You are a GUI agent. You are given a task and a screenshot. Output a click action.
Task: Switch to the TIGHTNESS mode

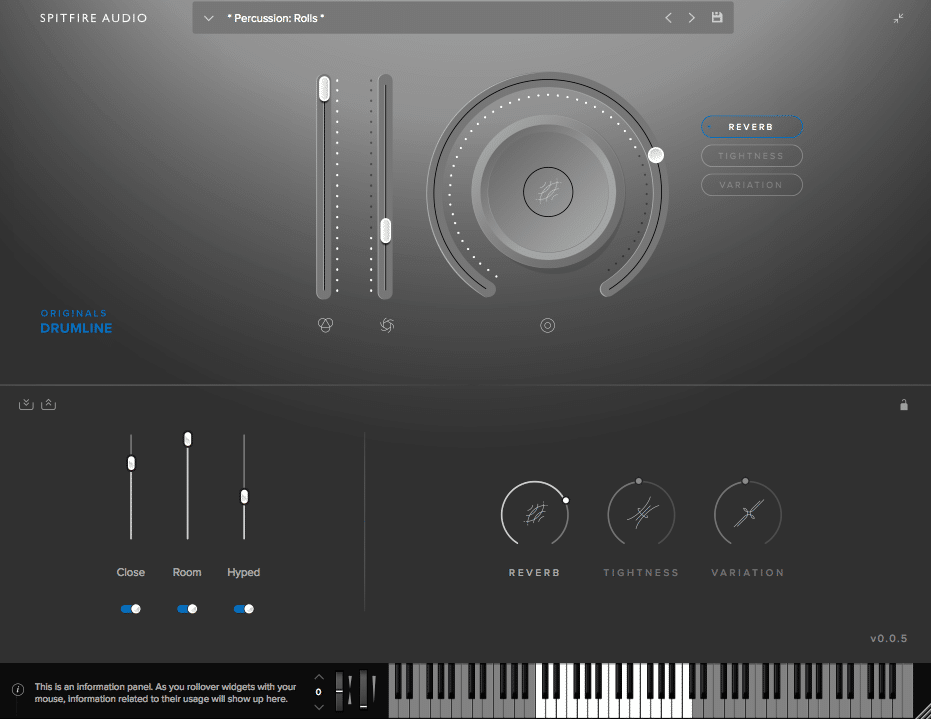tap(751, 155)
